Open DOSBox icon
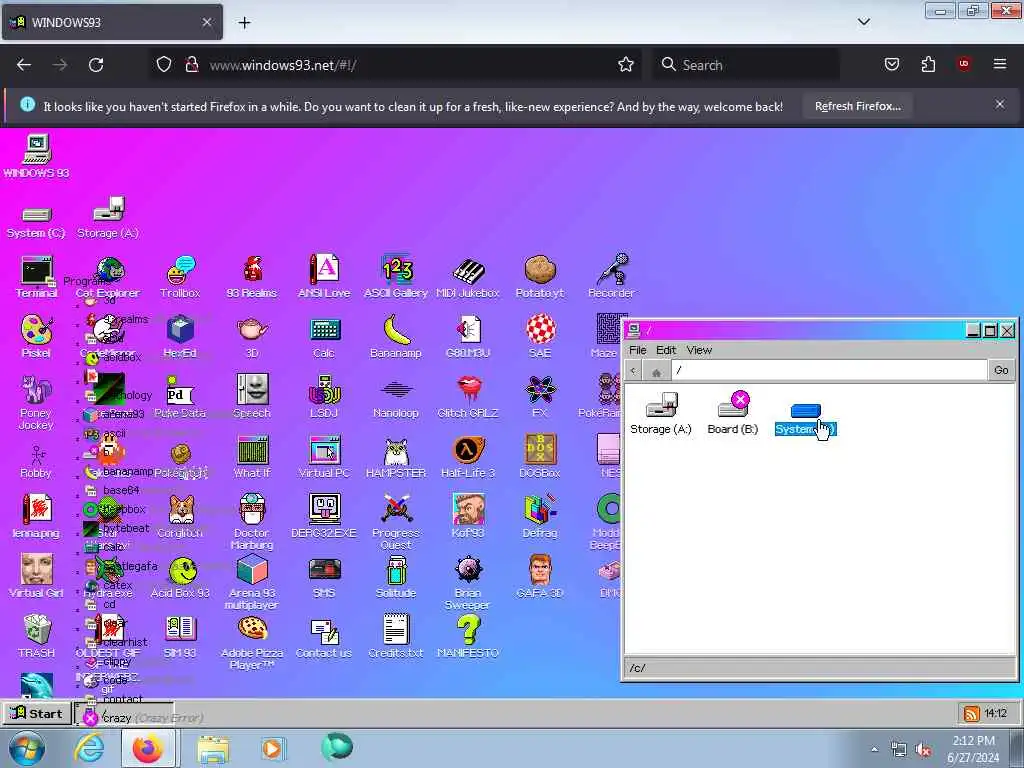This screenshot has height=768, width=1024. pos(539,456)
